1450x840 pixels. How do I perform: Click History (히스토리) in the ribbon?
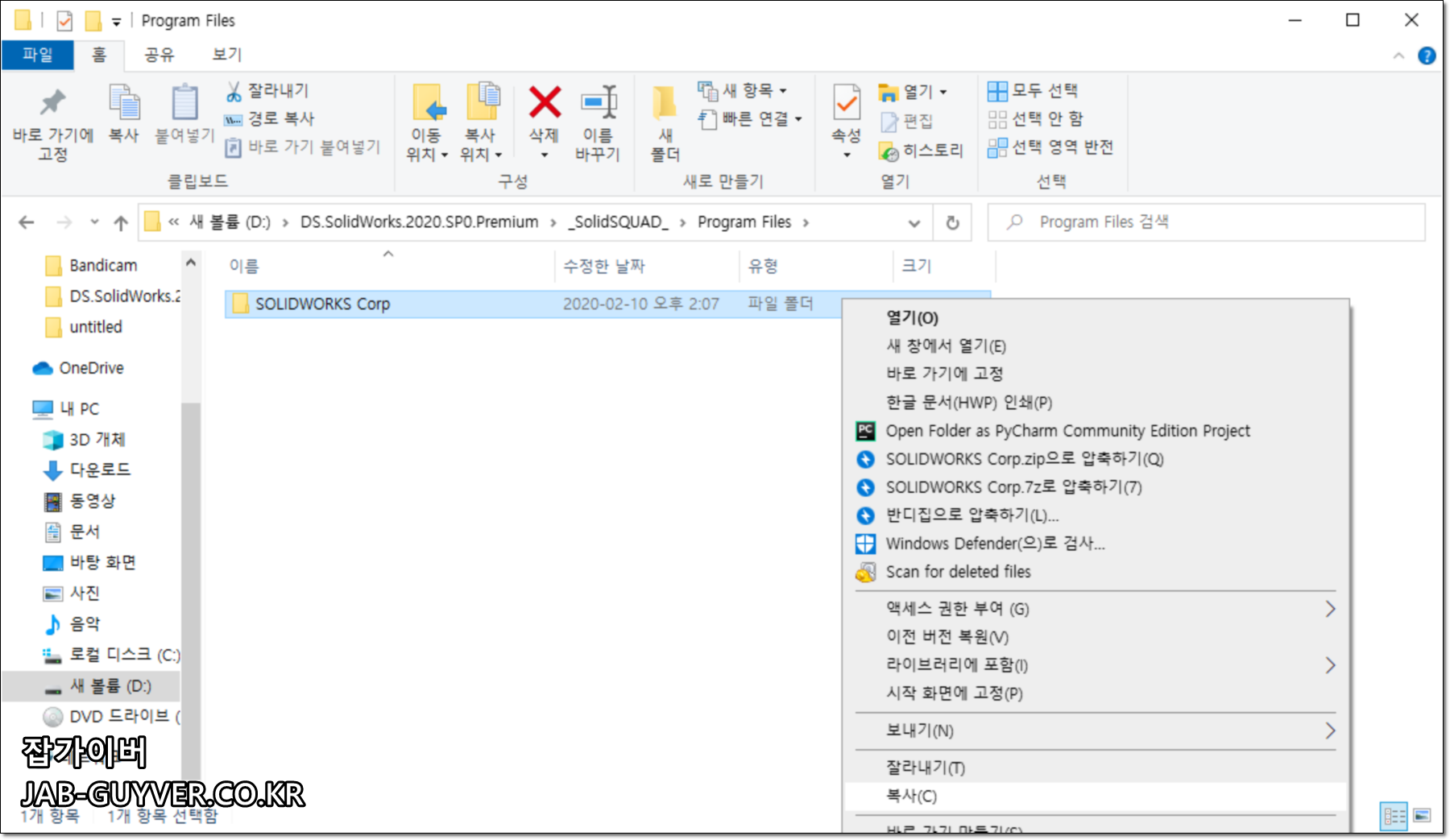tap(922, 151)
